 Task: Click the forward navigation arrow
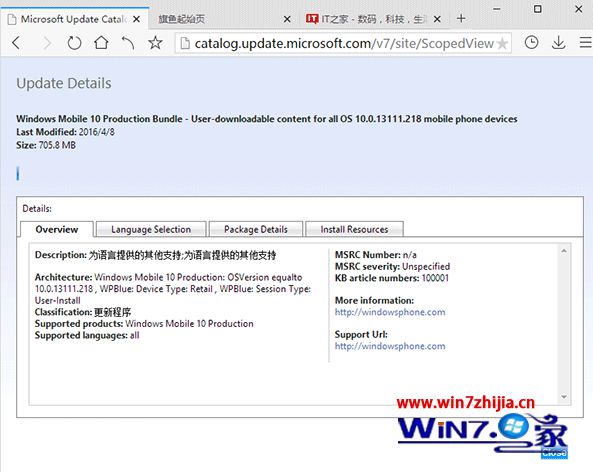(47, 43)
